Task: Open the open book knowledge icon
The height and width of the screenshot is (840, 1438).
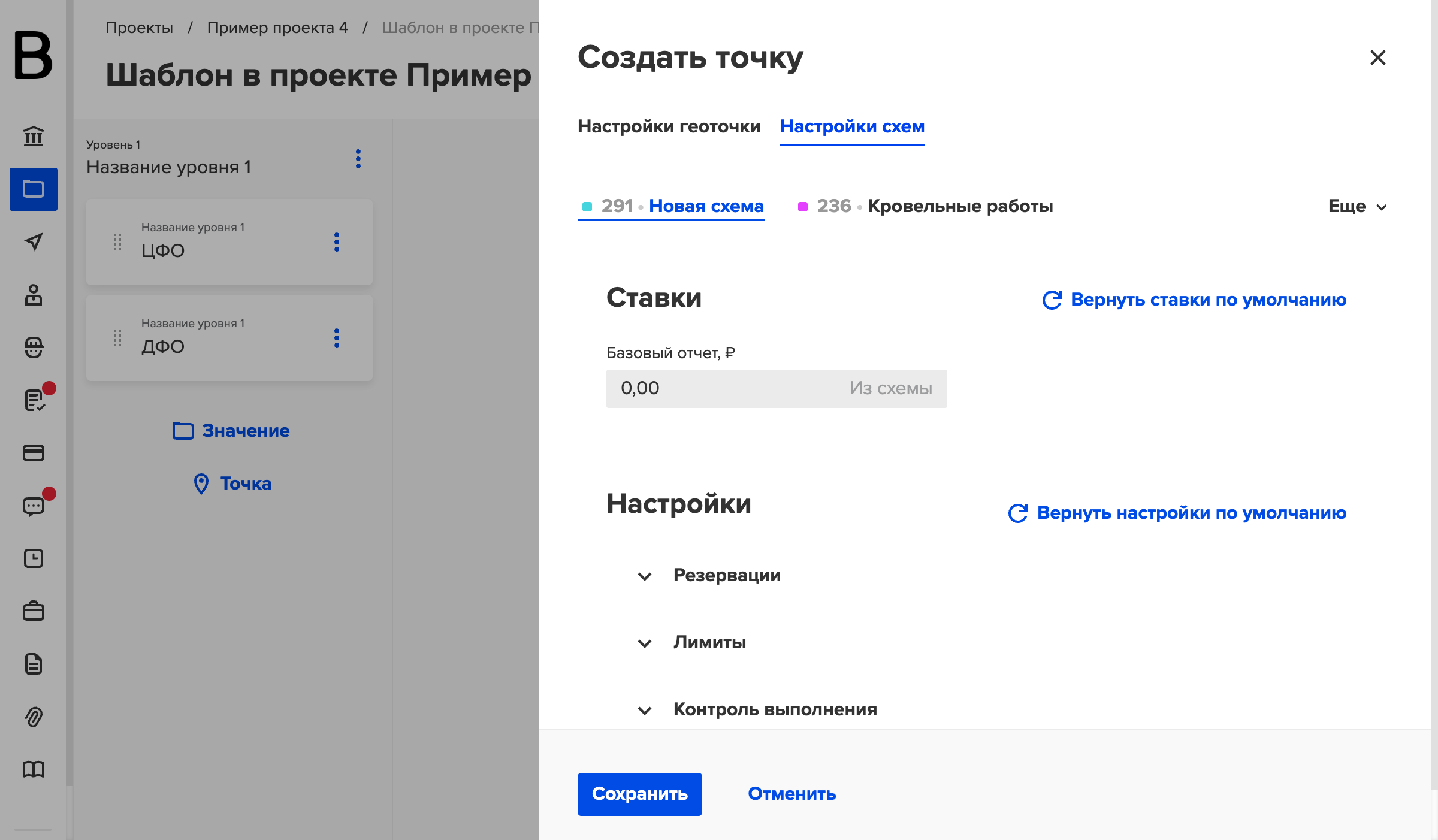Action: pos(34,769)
